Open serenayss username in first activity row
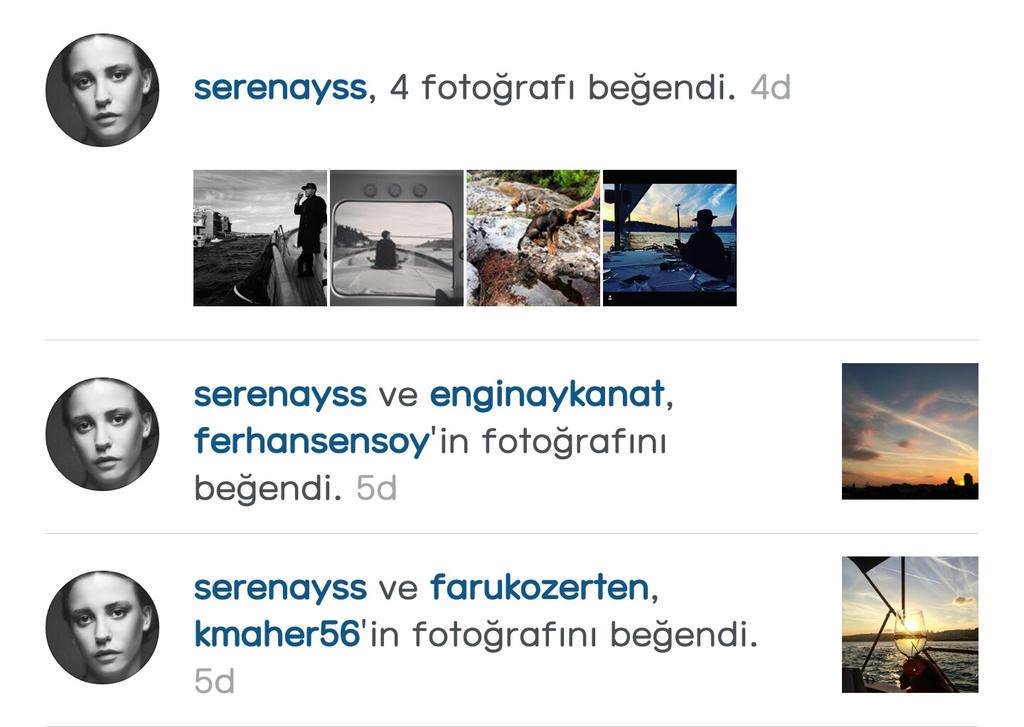The image size is (1024, 727). click(x=280, y=88)
